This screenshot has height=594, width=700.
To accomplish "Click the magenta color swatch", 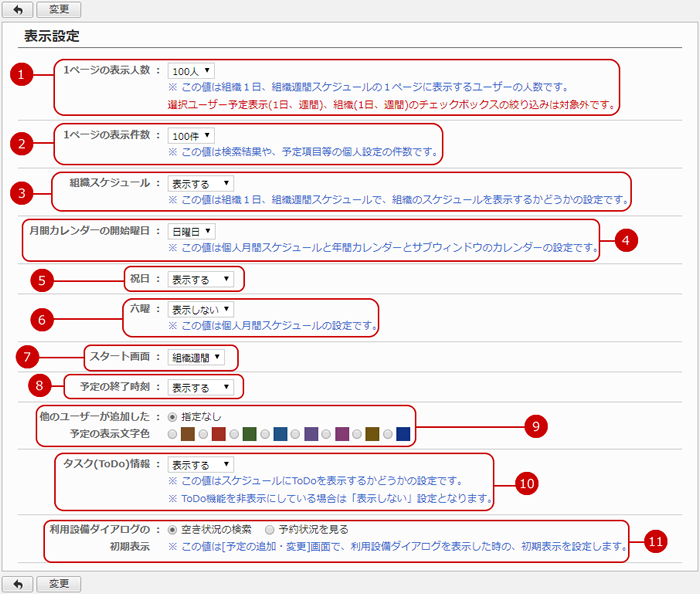I will [x=342, y=434].
